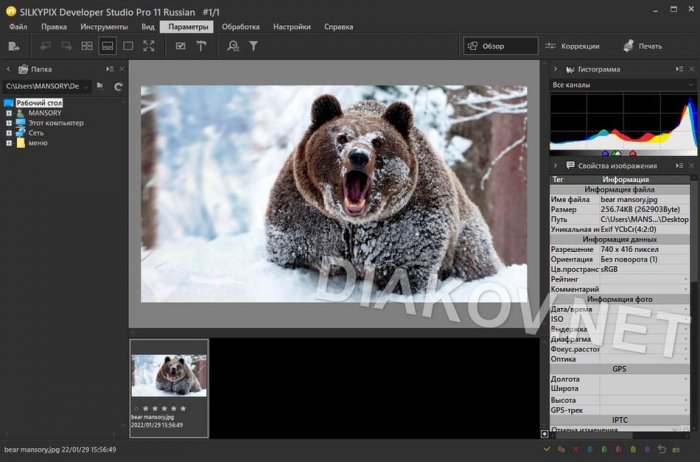Open the 'Инструменты' menu
Screen dimensions: 700x462
(x=104, y=27)
